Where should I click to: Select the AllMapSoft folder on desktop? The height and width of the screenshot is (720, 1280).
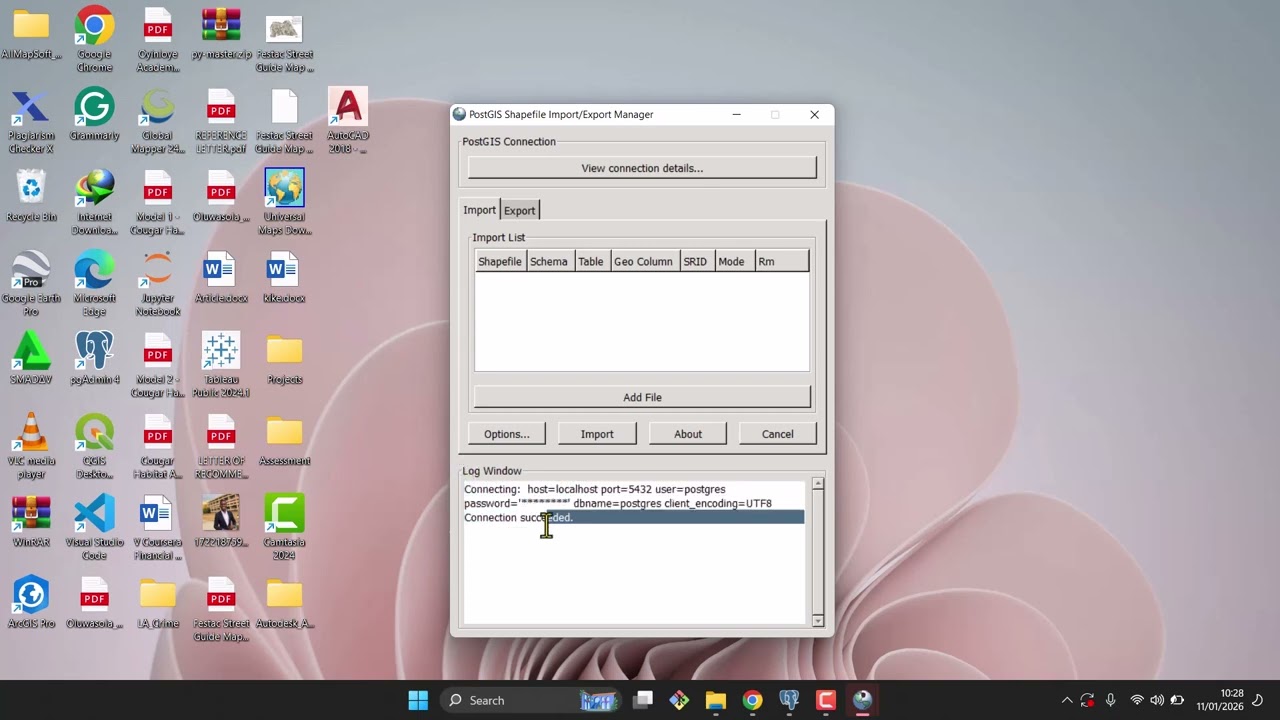click(31, 34)
